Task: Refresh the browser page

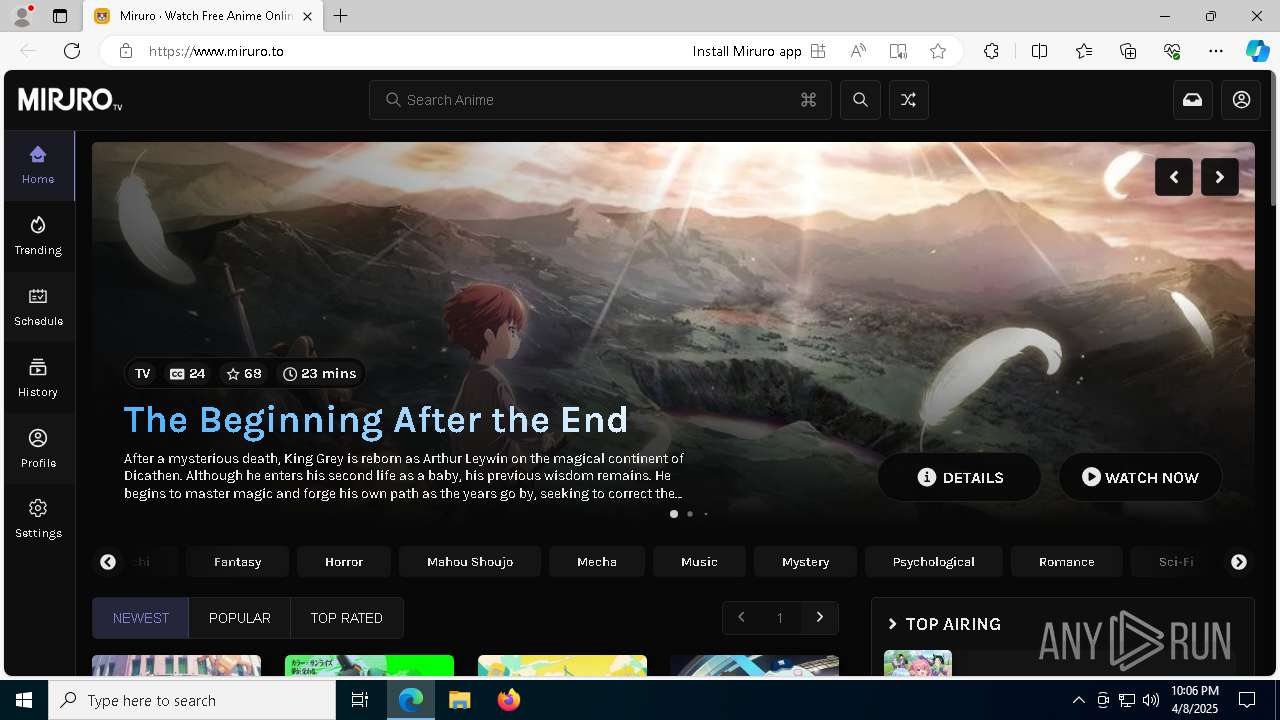Action: point(72,51)
